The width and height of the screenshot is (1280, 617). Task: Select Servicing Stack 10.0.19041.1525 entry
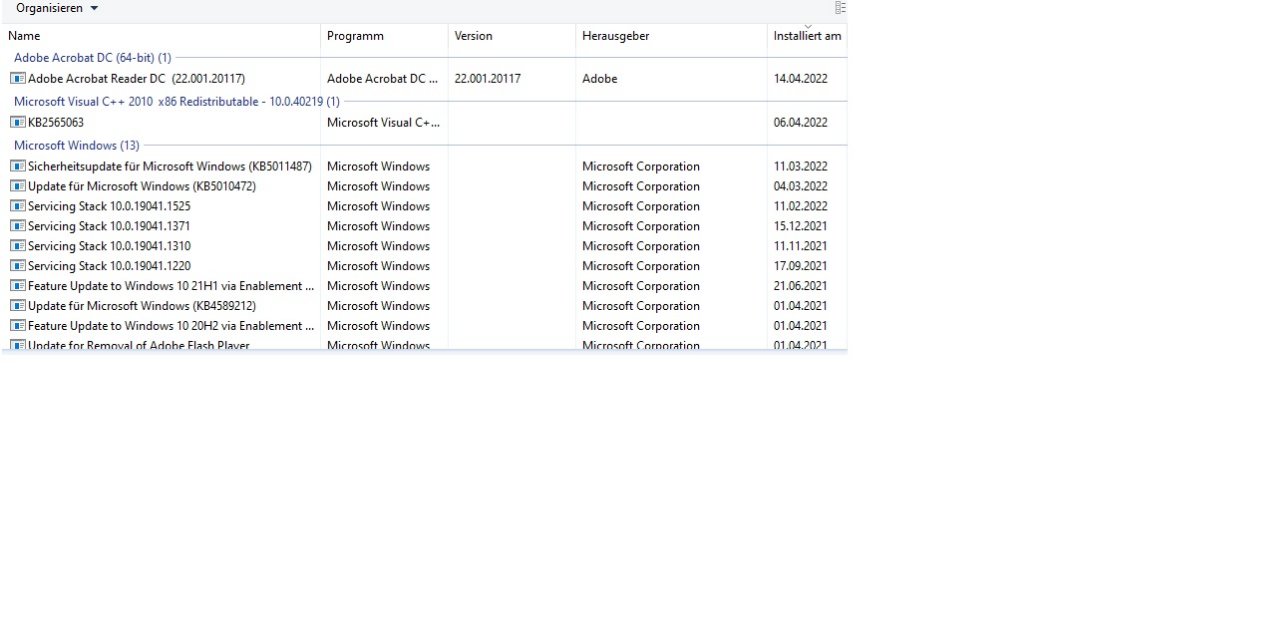click(x=109, y=206)
